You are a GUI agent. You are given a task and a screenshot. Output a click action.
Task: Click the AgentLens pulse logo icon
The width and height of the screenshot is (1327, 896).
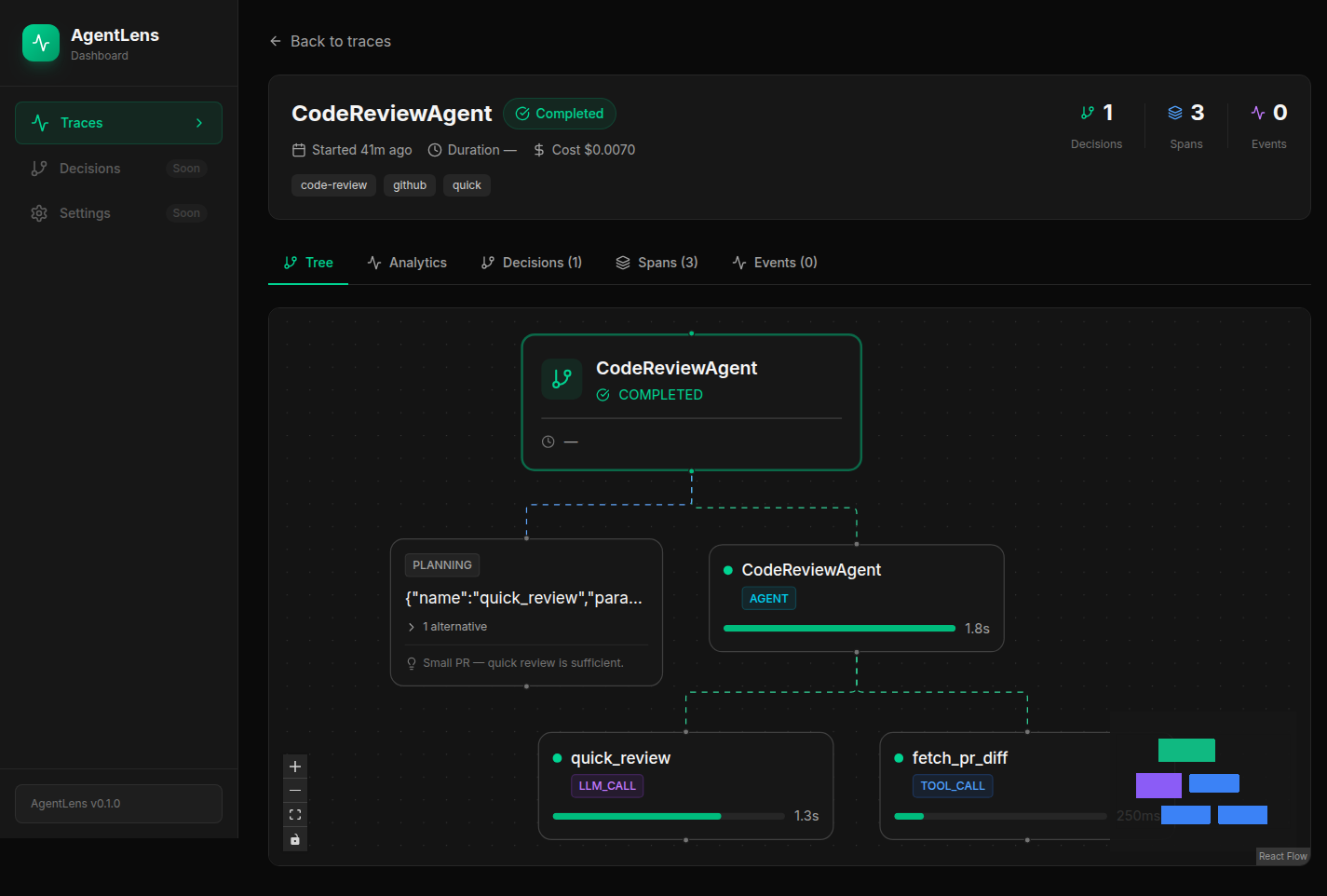click(x=41, y=43)
